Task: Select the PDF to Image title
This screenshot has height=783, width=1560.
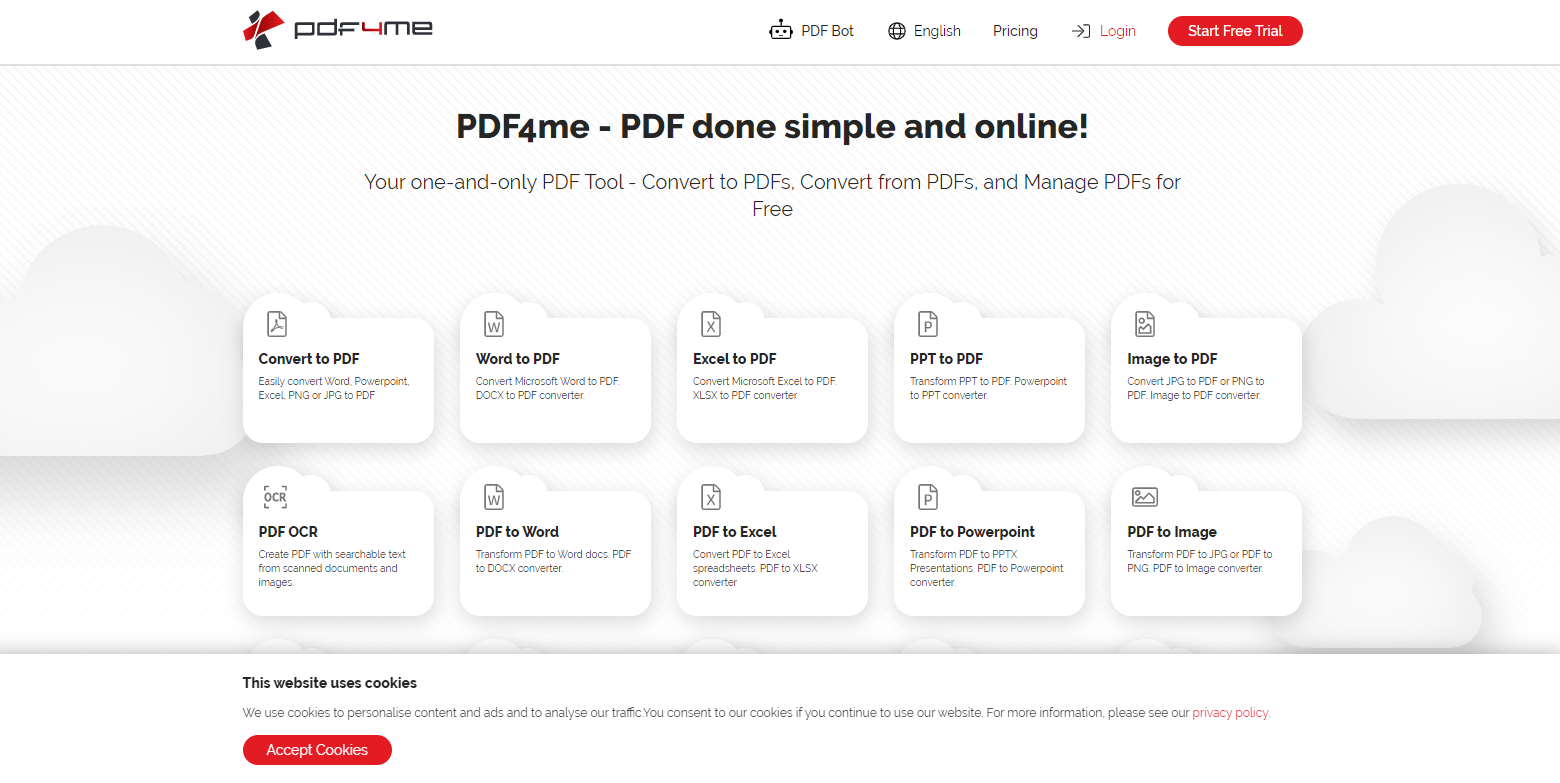Action: (1172, 532)
